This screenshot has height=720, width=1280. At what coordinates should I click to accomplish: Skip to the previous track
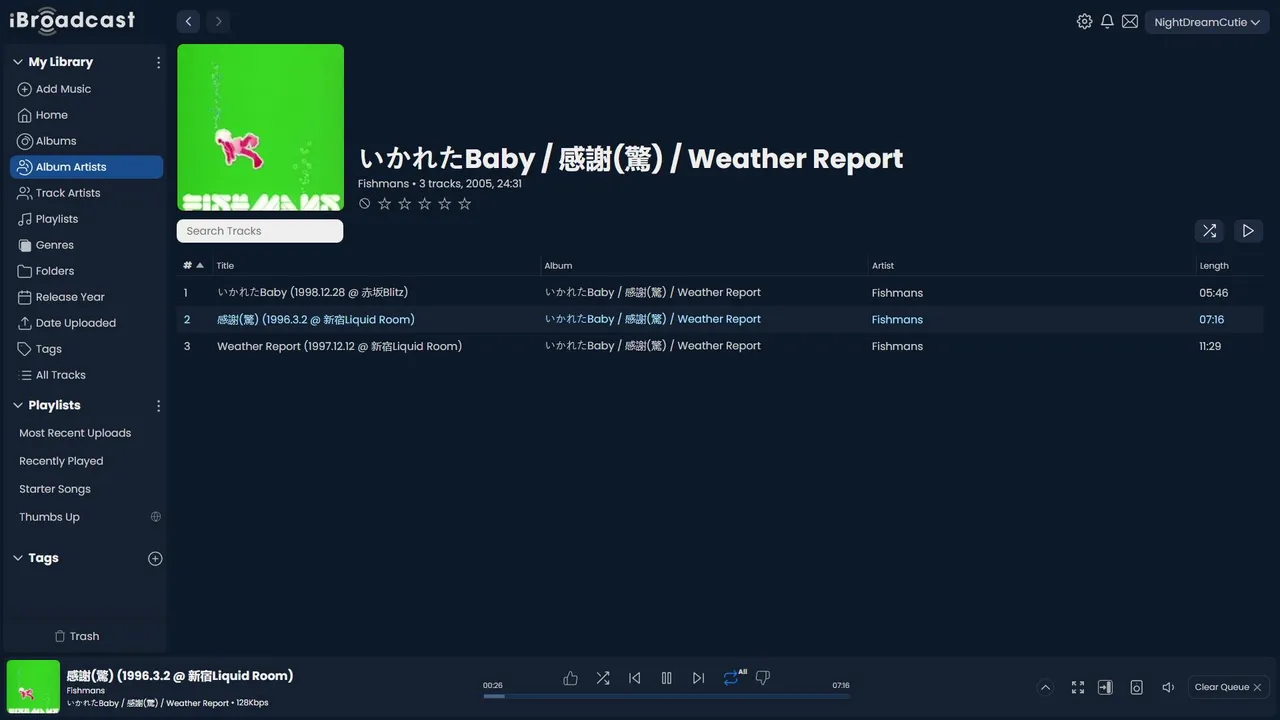tap(635, 678)
